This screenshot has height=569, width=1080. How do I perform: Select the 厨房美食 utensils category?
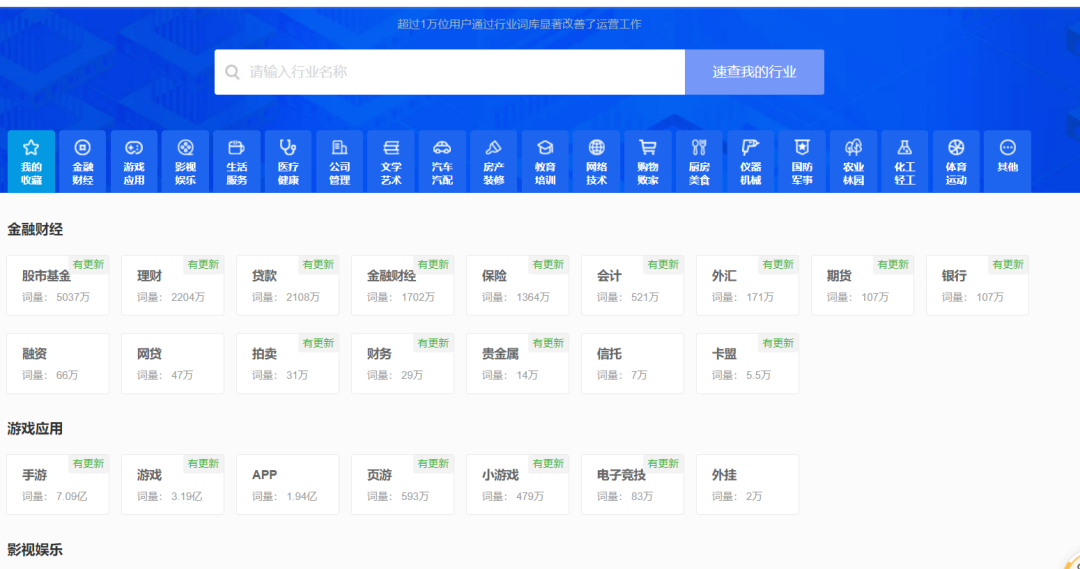[x=699, y=161]
